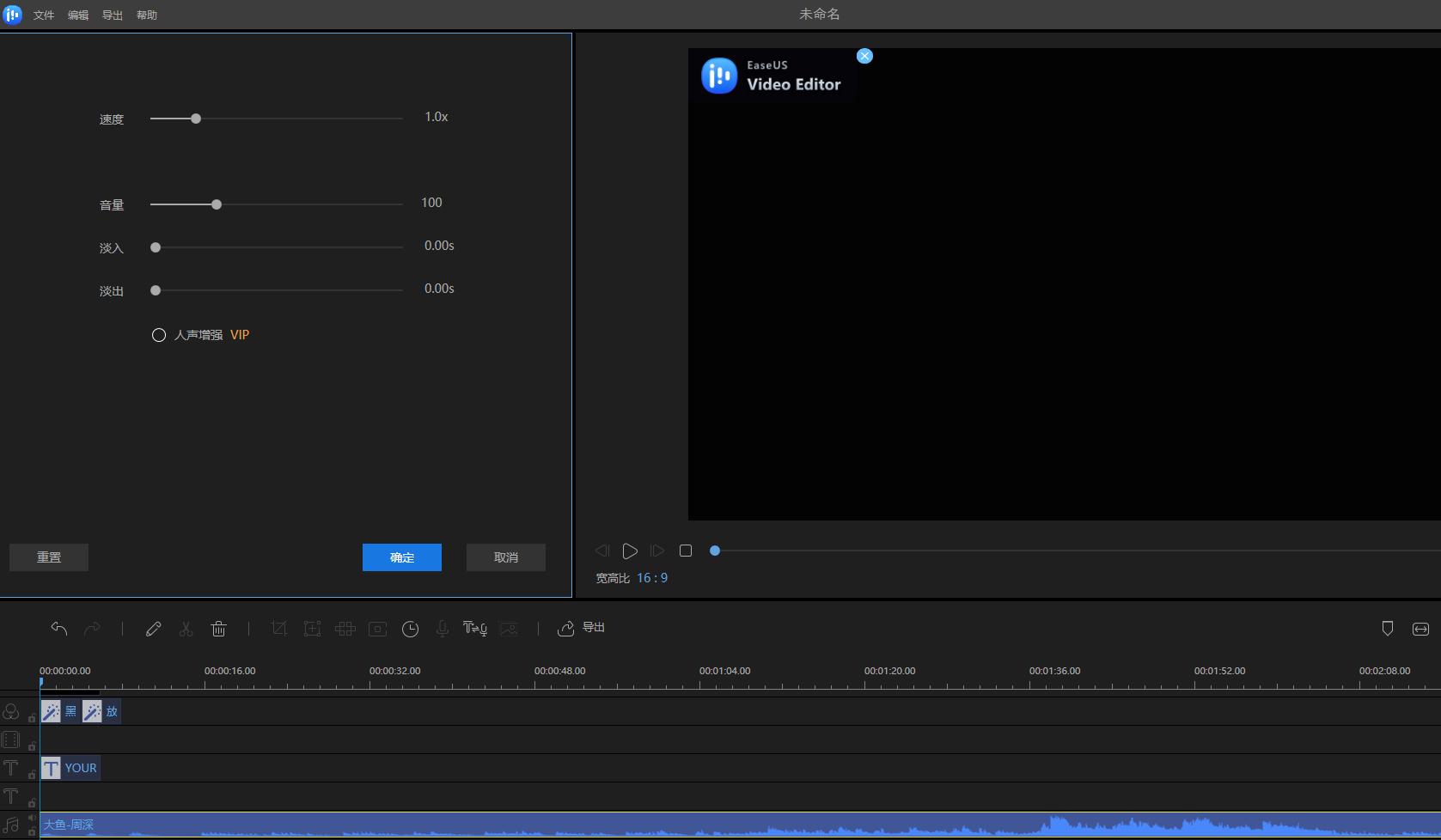The width and height of the screenshot is (1441, 840).
Task: Click the pencil edit tool icon
Action: [154, 629]
